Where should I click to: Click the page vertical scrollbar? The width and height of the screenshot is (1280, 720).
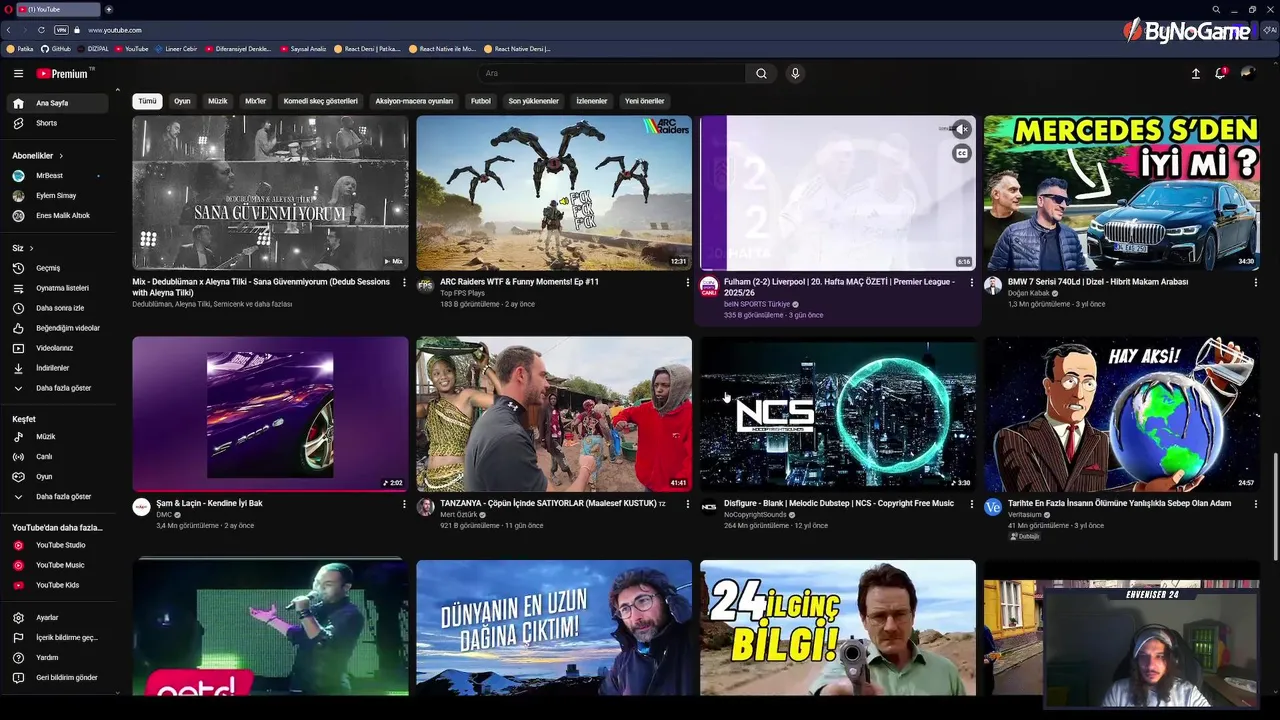coord(1275,507)
